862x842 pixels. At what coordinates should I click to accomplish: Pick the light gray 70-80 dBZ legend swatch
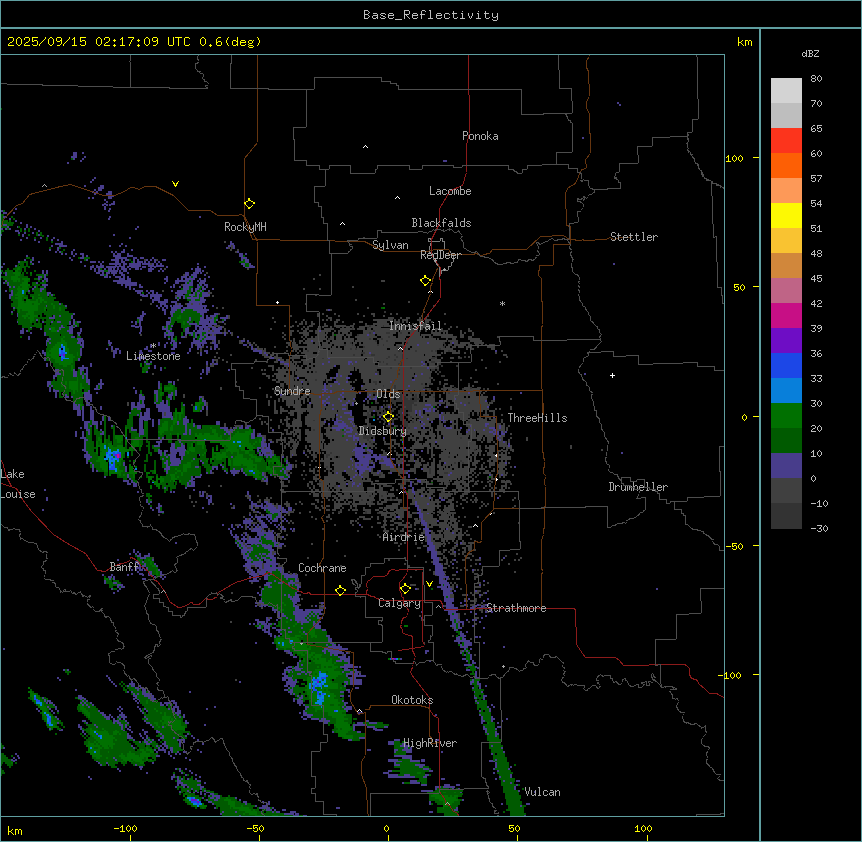pyautogui.click(x=786, y=91)
